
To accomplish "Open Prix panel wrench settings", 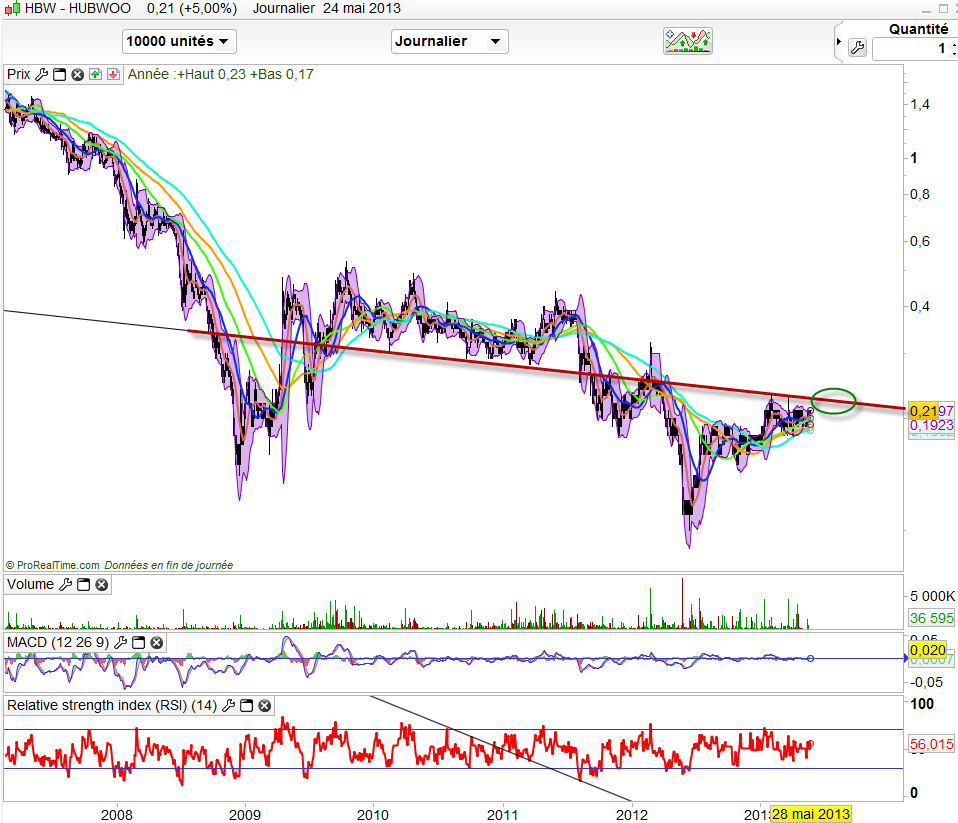I will (x=42, y=74).
